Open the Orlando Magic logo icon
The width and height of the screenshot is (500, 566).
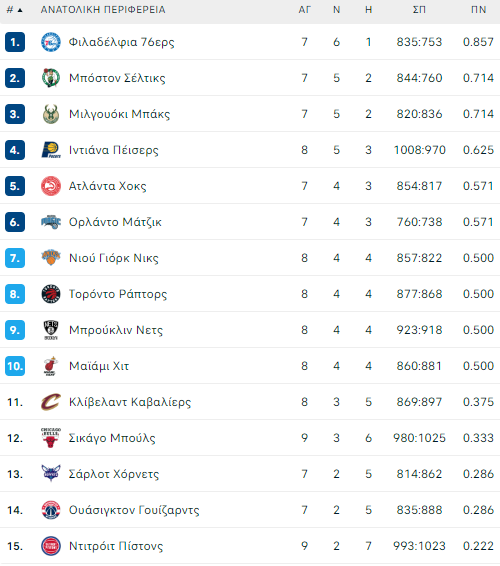coord(51,222)
